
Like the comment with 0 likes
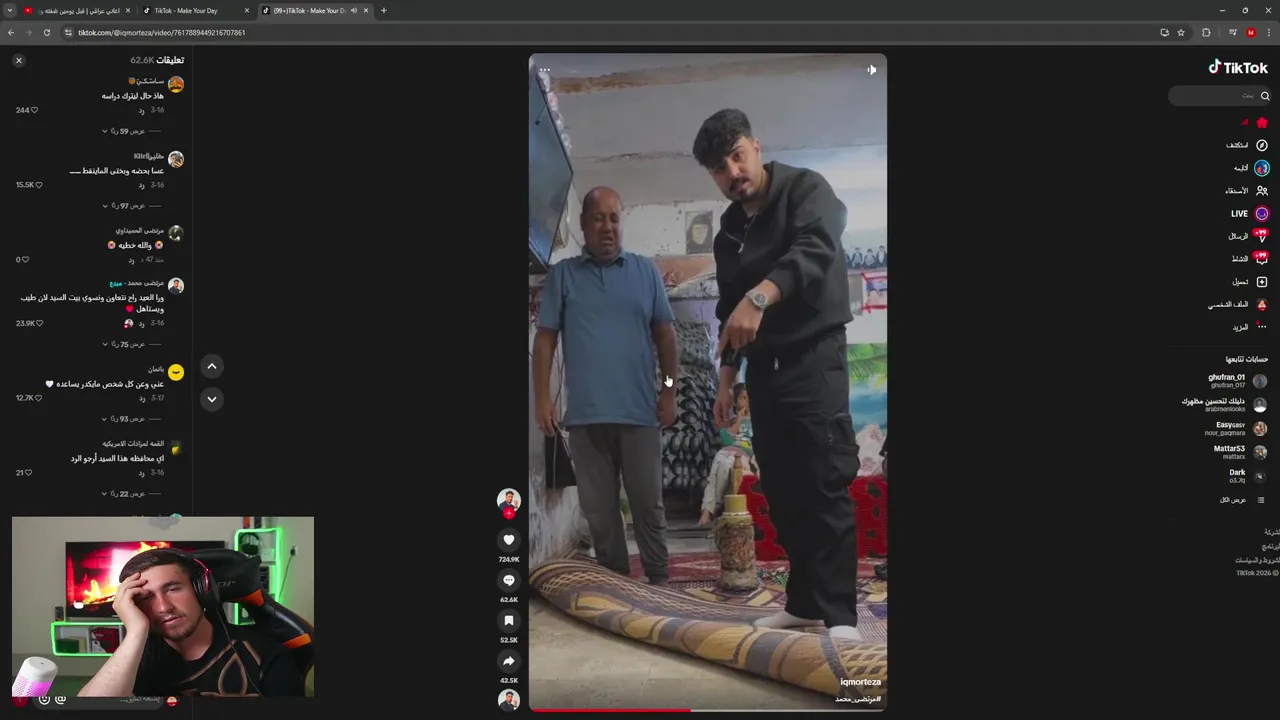(x=26, y=259)
